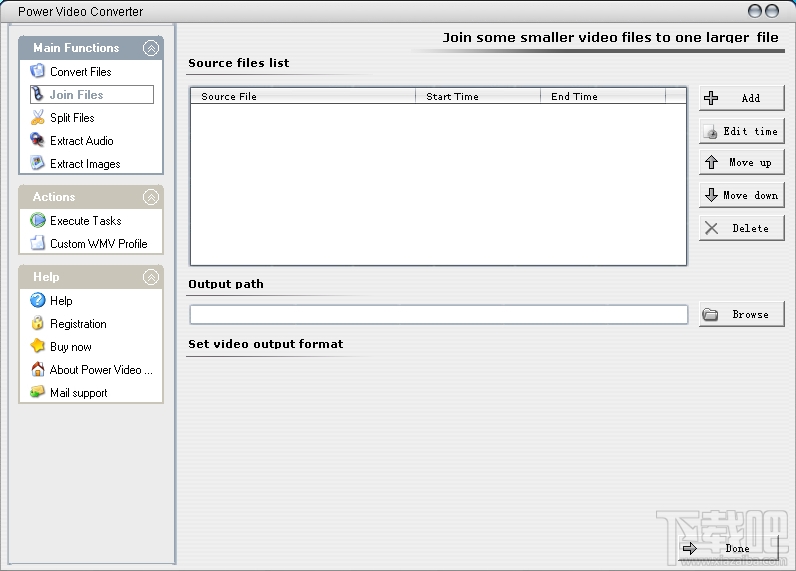This screenshot has height=571, width=796.
Task: Click the End Time column header
Action: coord(603,96)
